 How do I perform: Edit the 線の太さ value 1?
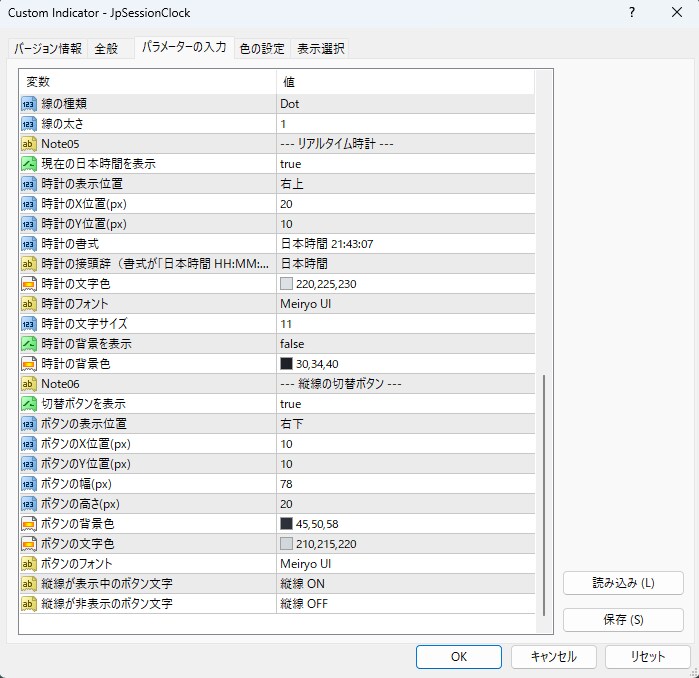[x=405, y=124]
